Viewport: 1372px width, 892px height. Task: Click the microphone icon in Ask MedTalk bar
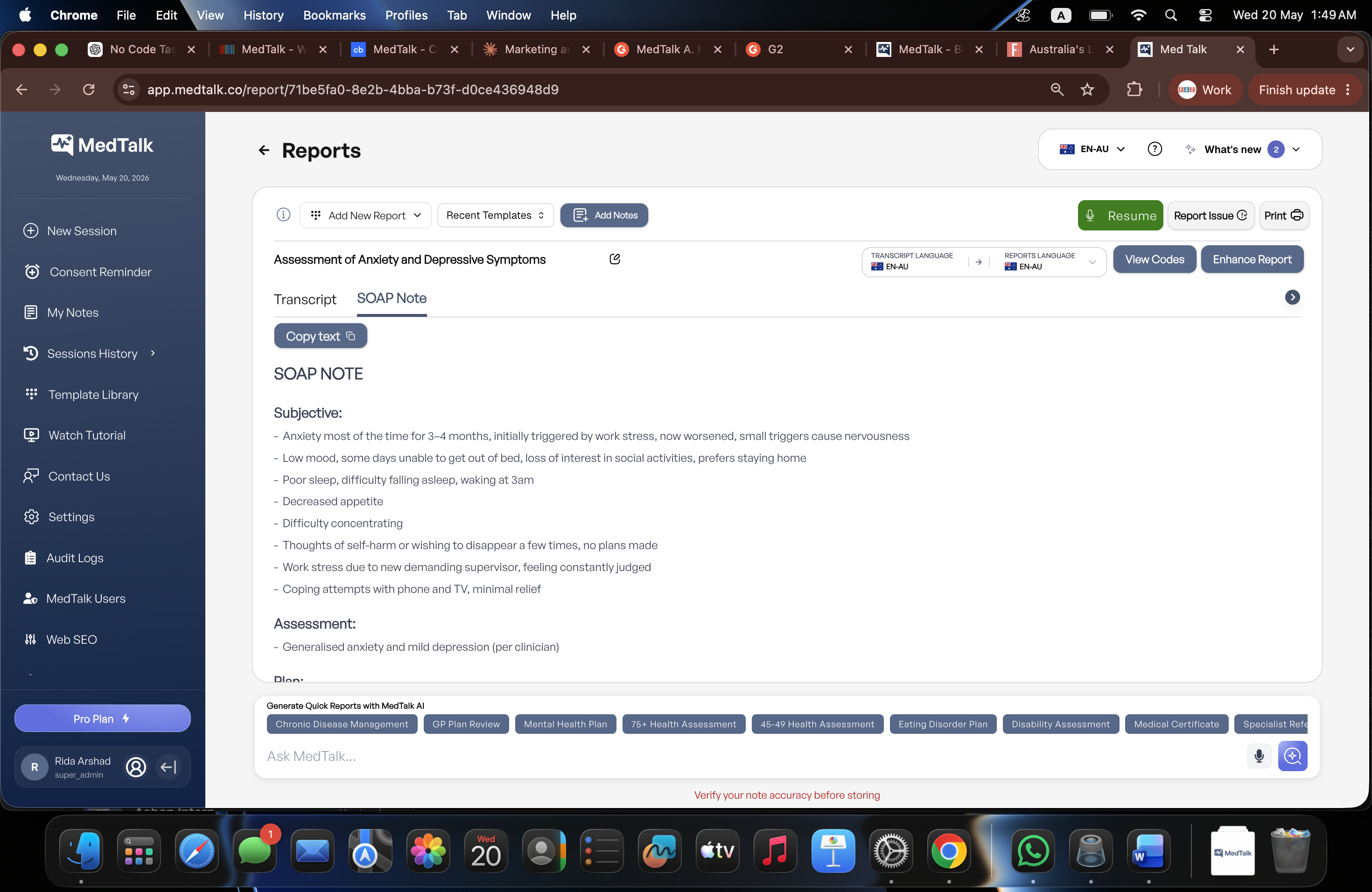coord(1259,755)
